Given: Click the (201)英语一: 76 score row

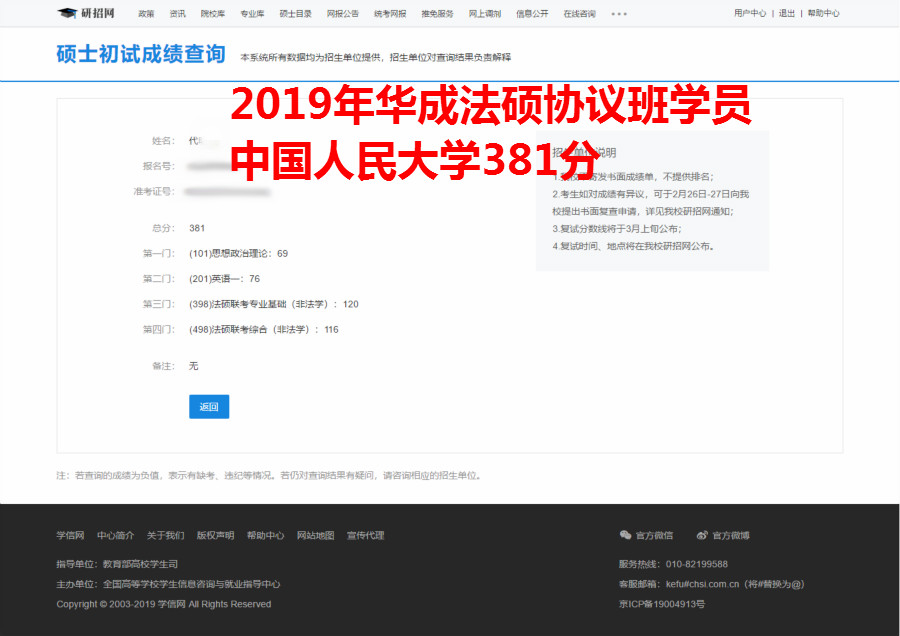Looking at the screenshot, I should (224, 278).
